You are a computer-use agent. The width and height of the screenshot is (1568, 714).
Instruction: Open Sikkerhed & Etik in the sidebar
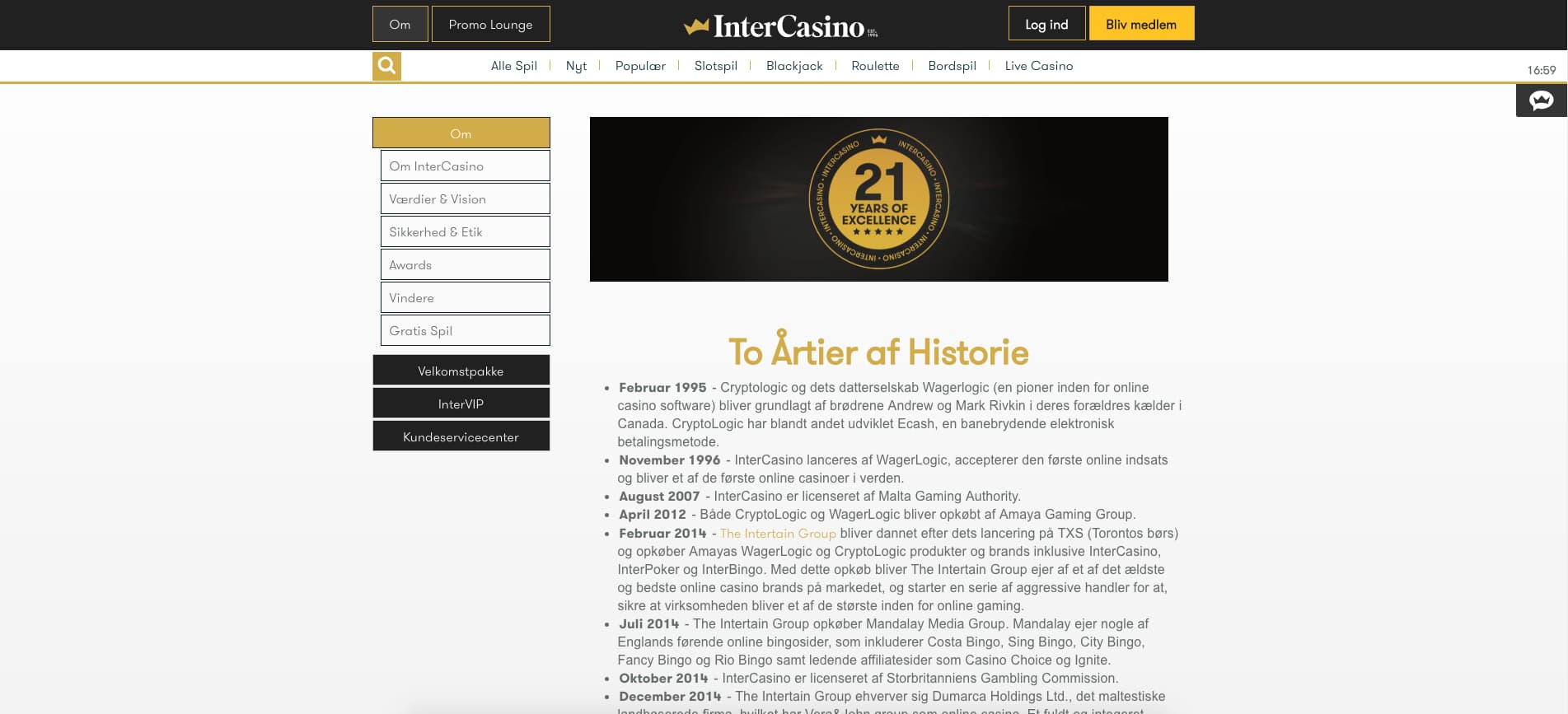[466, 231]
